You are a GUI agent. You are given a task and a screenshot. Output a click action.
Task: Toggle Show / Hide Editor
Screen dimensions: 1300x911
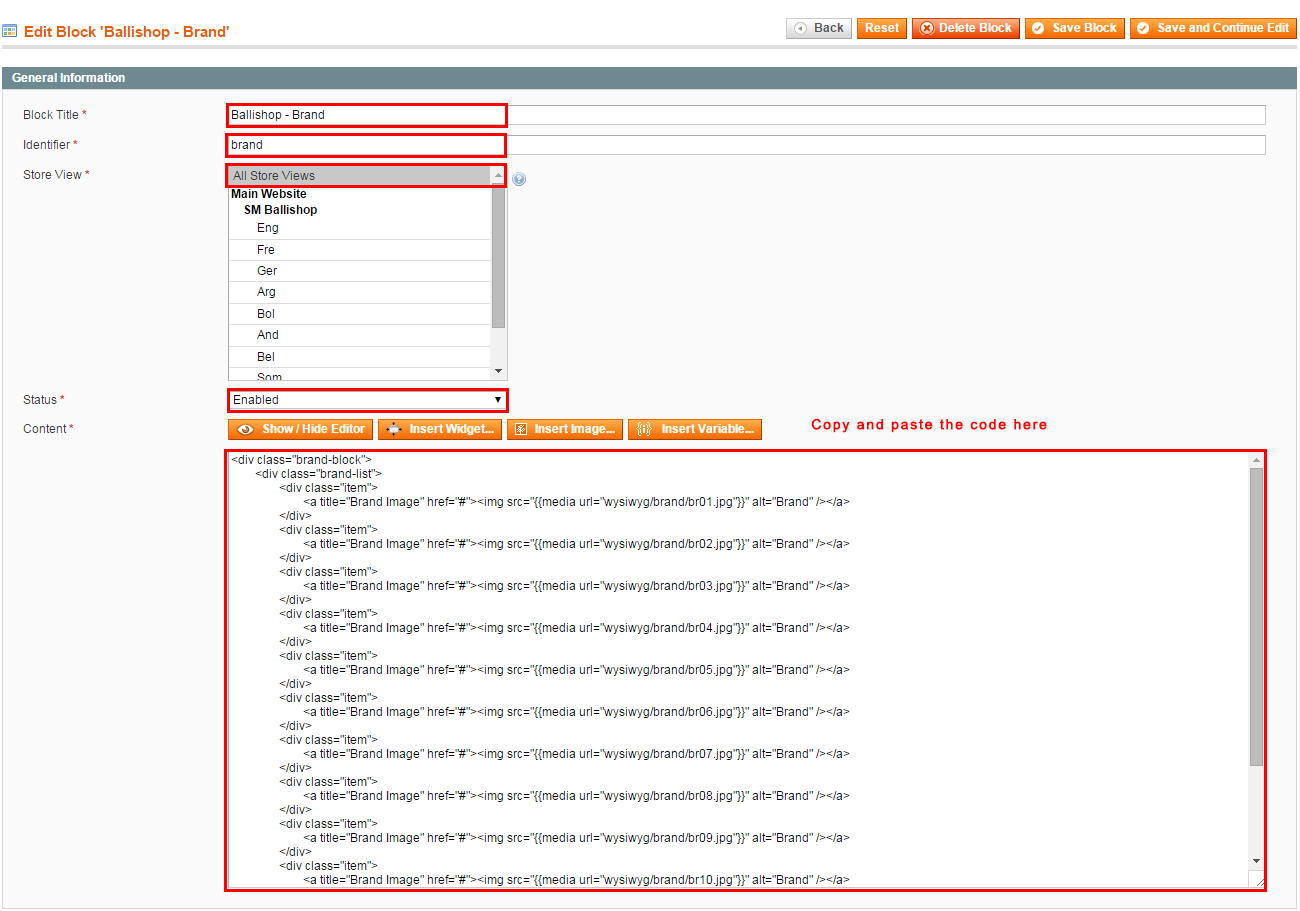(300, 429)
